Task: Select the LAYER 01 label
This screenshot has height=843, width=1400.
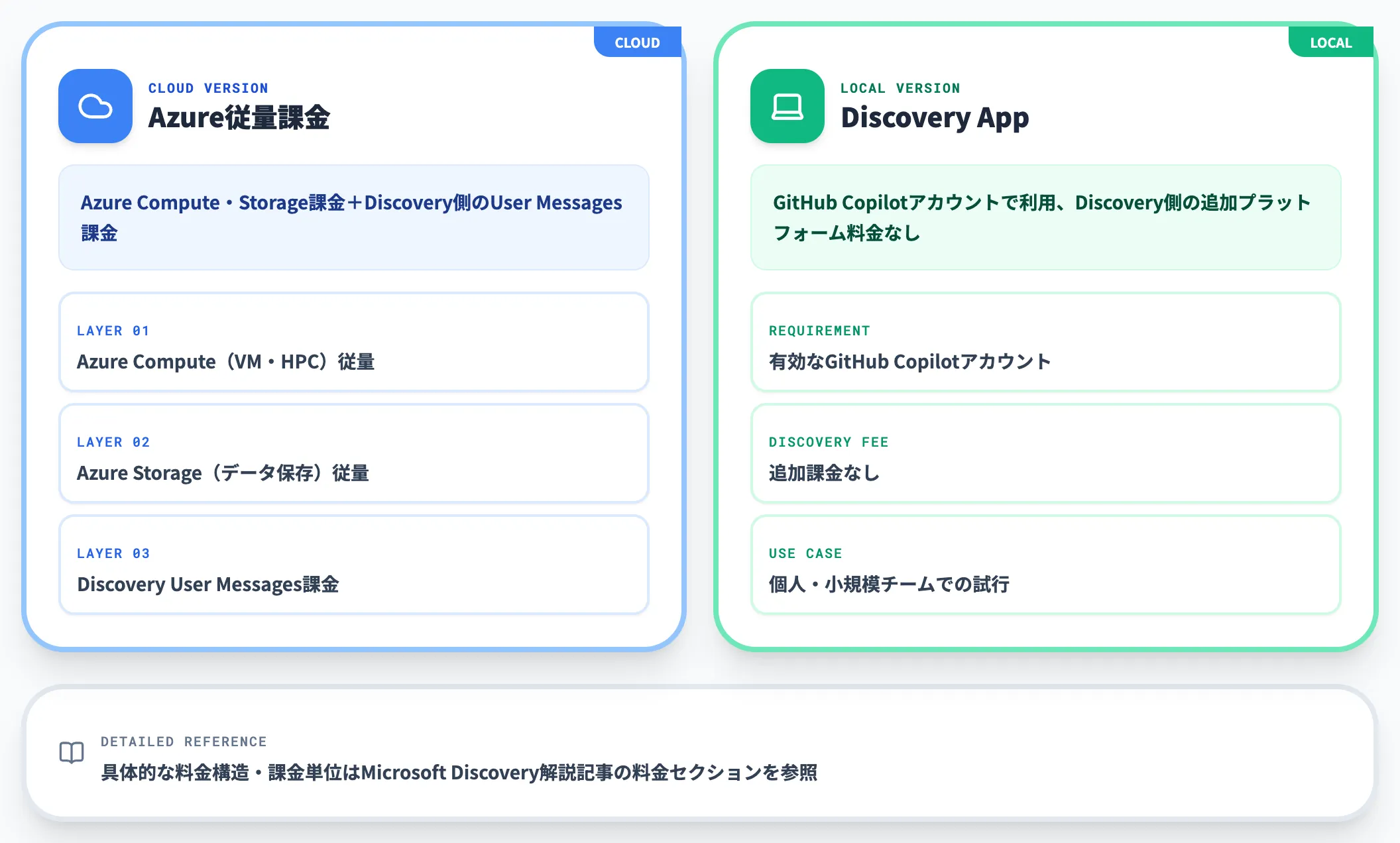Action: (x=113, y=331)
